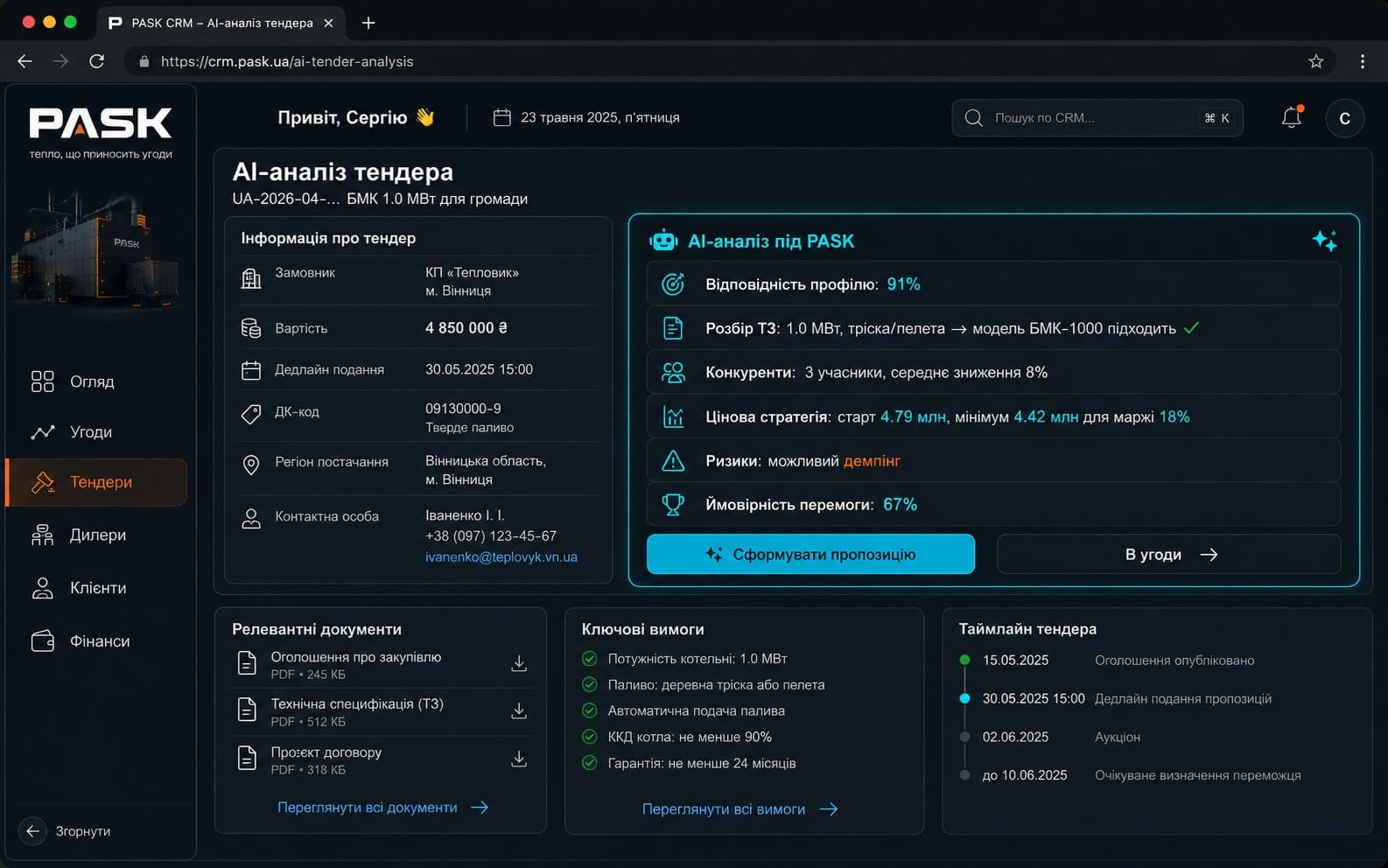Image resolution: width=1388 pixels, height=868 pixels.
Task: Click the В угоди button
Action: coord(1169,554)
